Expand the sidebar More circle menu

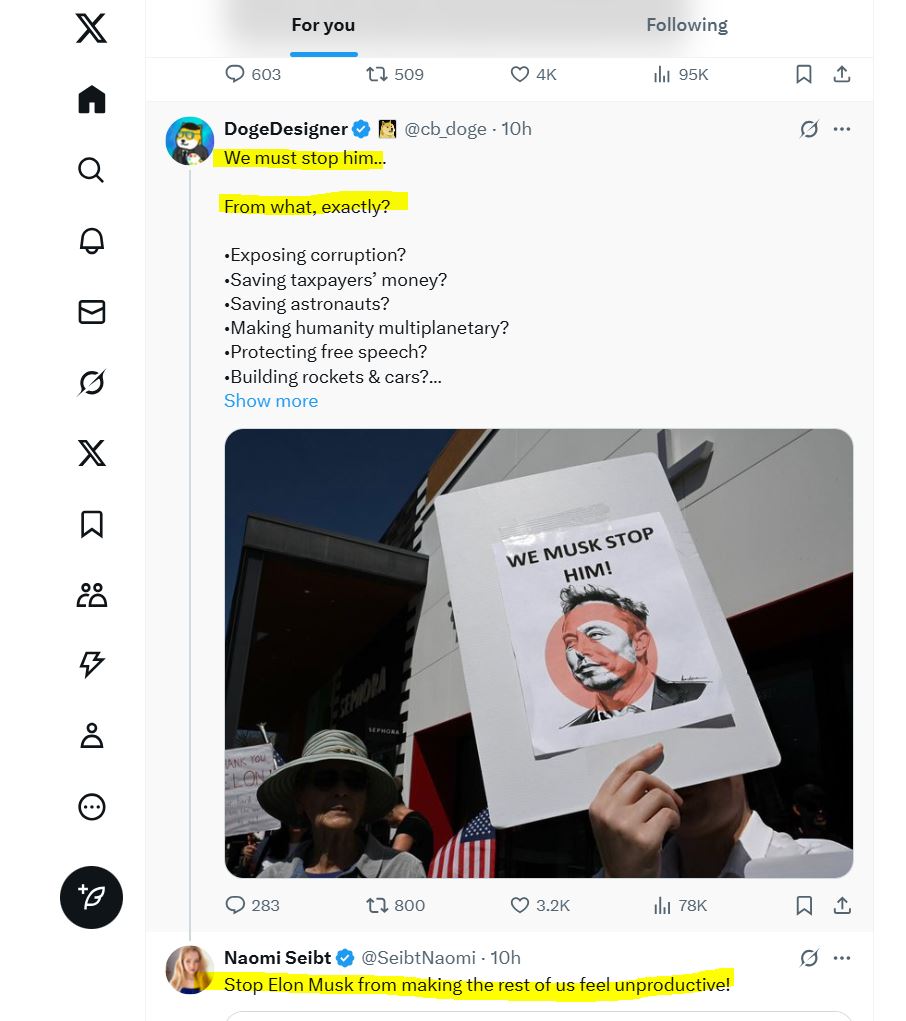coord(91,807)
